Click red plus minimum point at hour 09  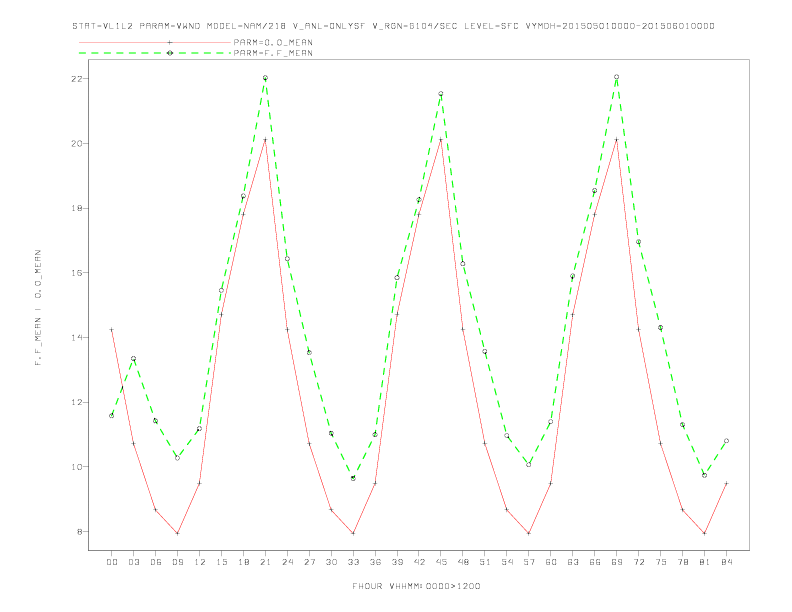click(x=177, y=533)
